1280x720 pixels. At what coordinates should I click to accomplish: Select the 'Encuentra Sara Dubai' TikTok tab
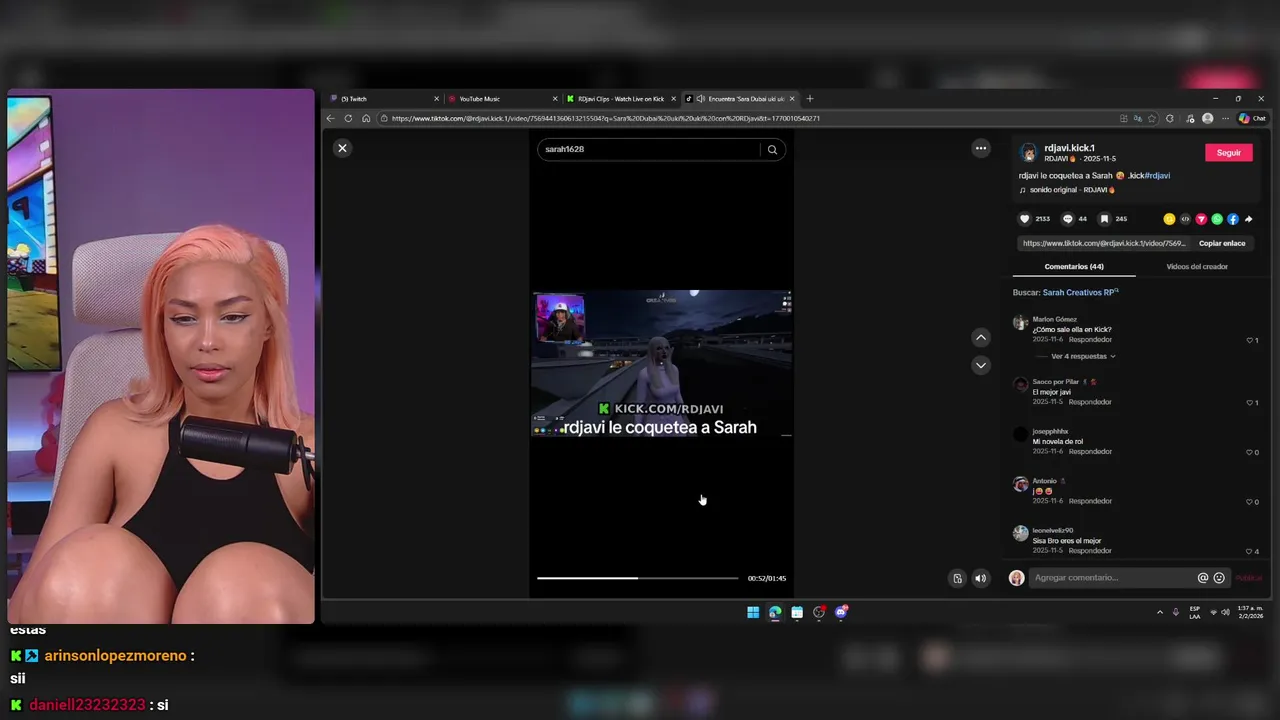[739, 99]
